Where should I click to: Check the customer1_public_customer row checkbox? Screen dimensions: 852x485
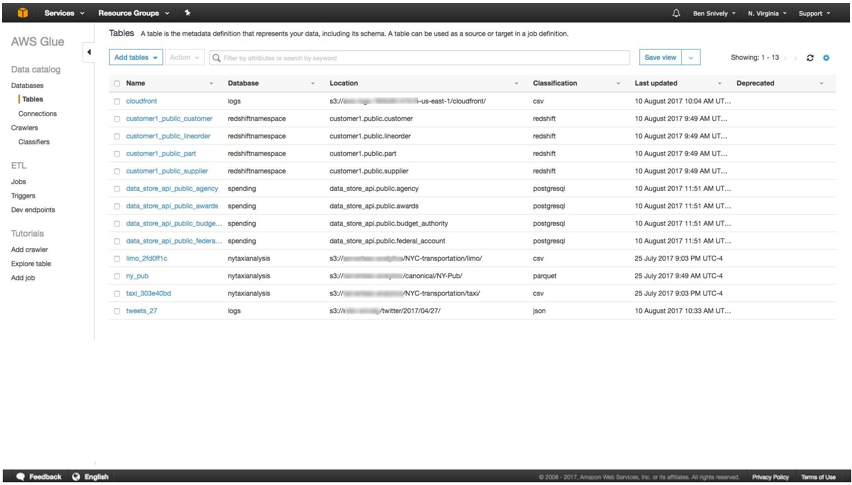[117, 119]
